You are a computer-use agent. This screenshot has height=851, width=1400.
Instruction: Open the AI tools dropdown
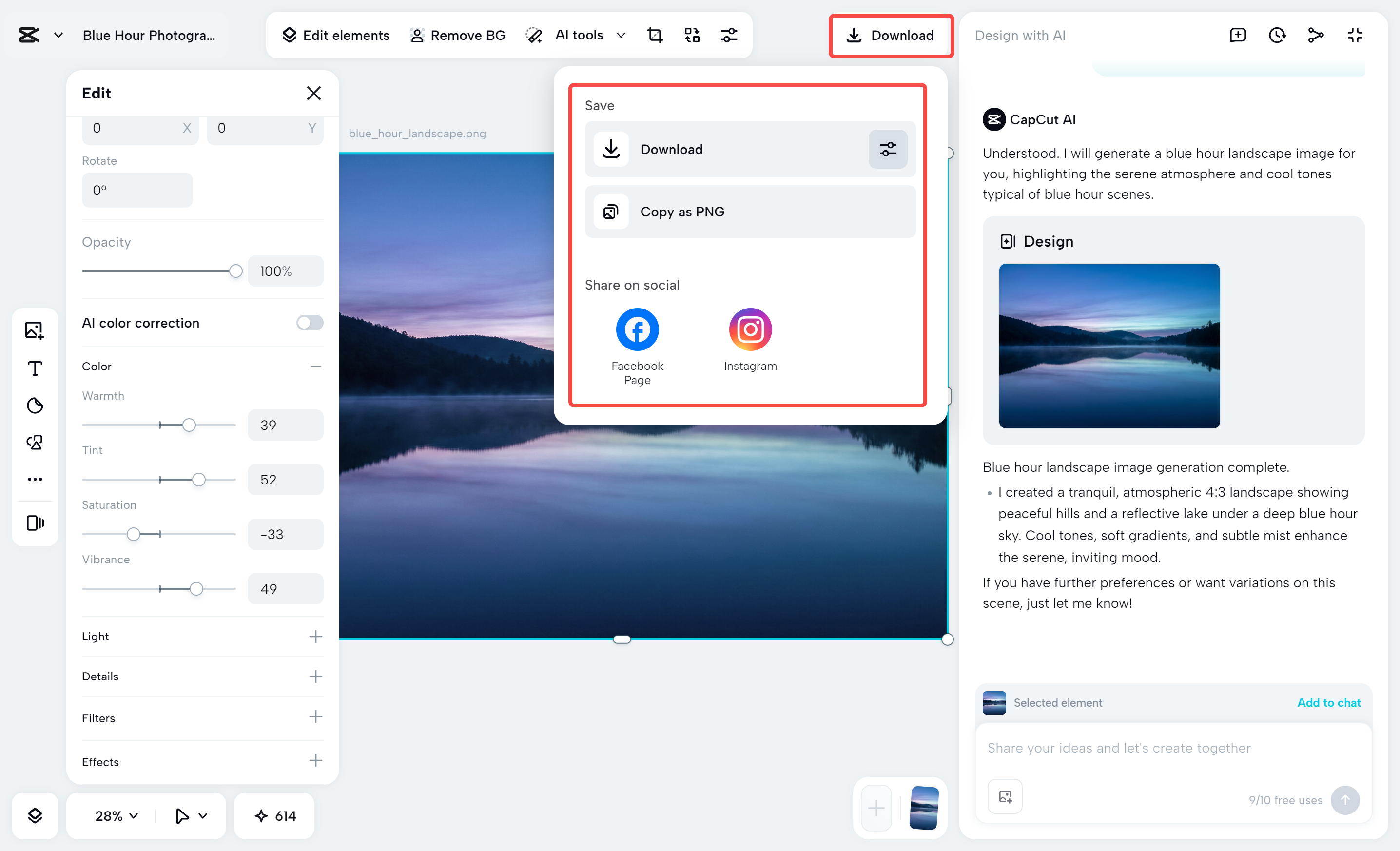pos(621,35)
